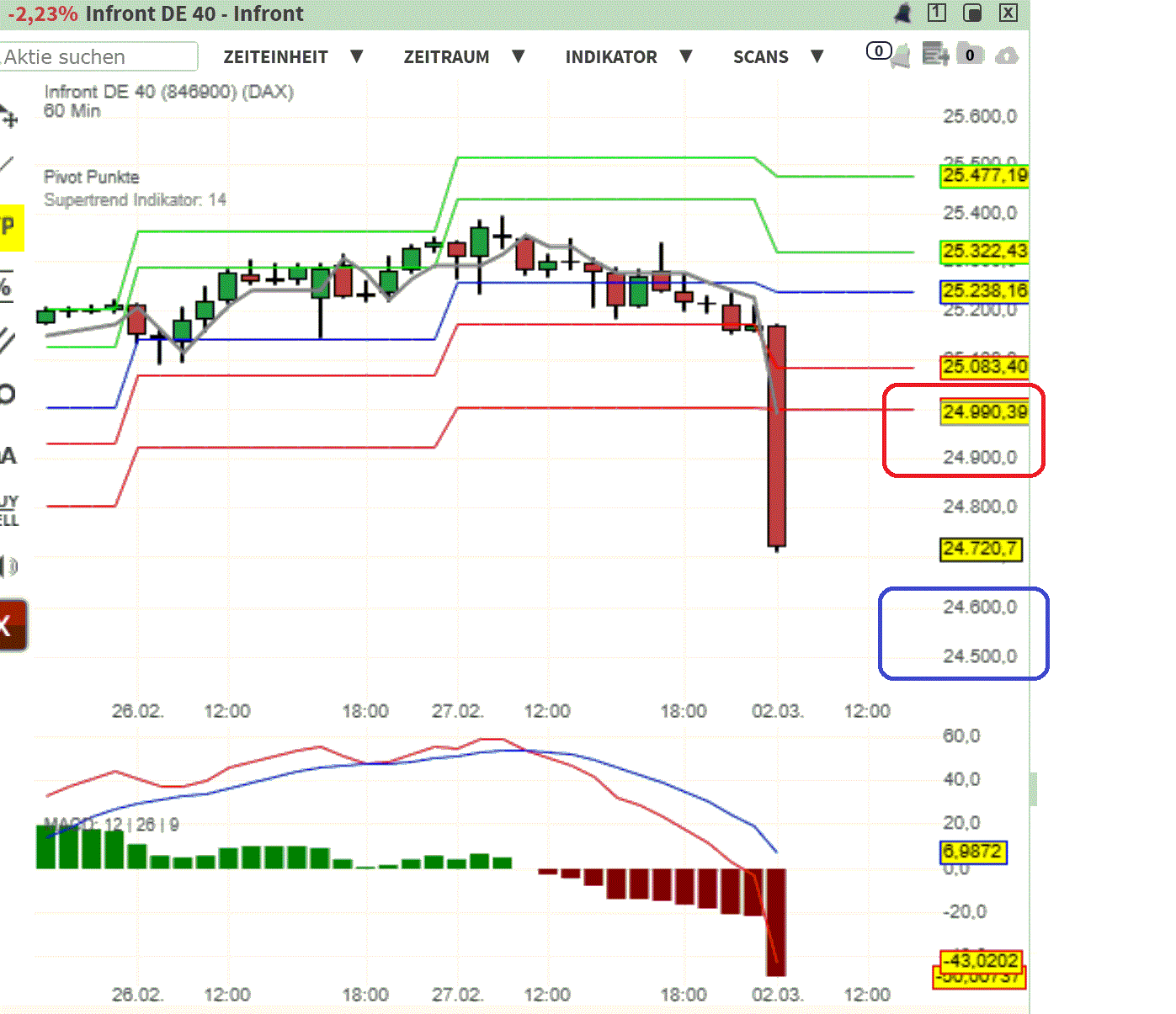
Task: Open the watchlist add icon
Action: click(934, 52)
